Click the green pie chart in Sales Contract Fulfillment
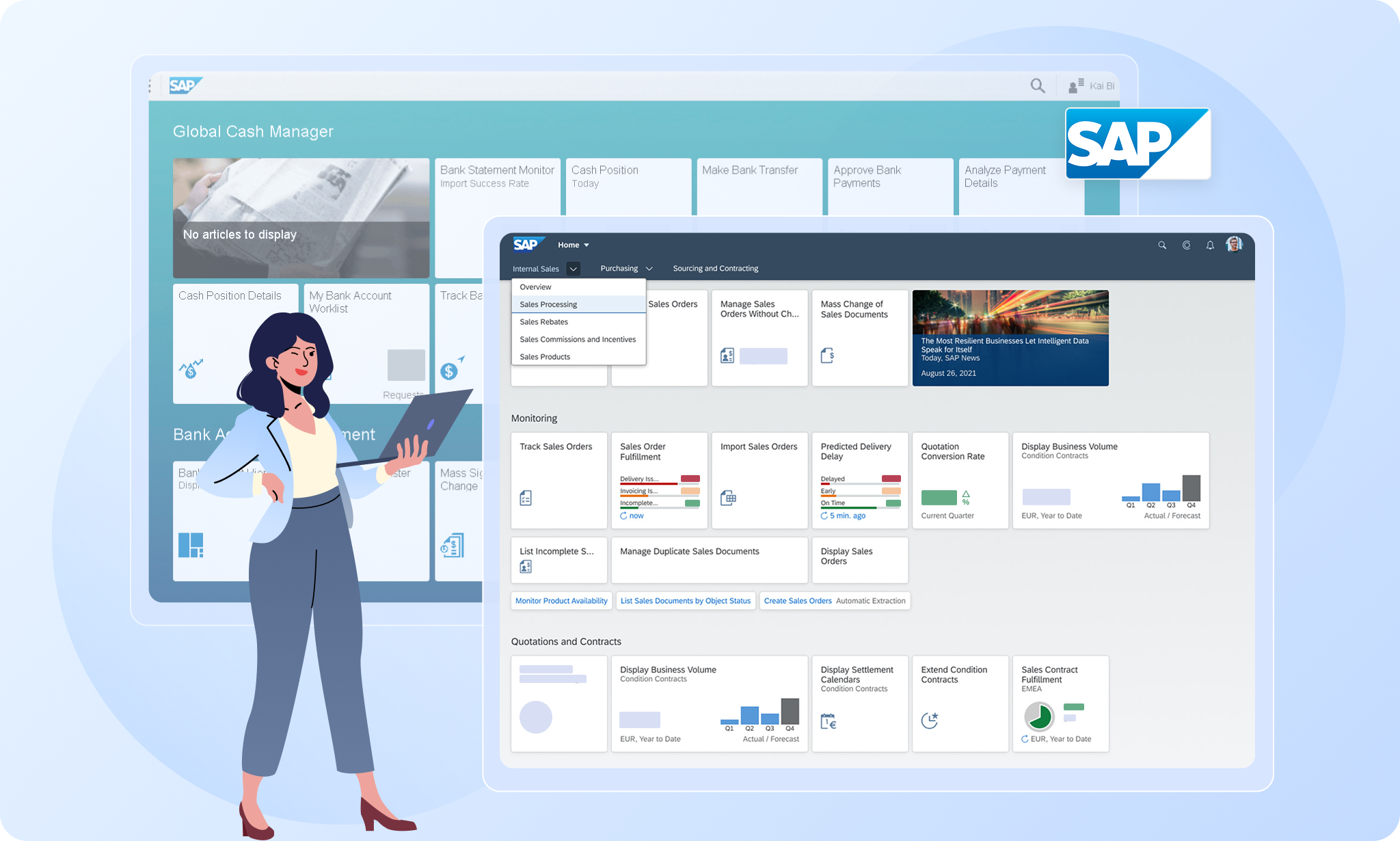 tap(1039, 717)
